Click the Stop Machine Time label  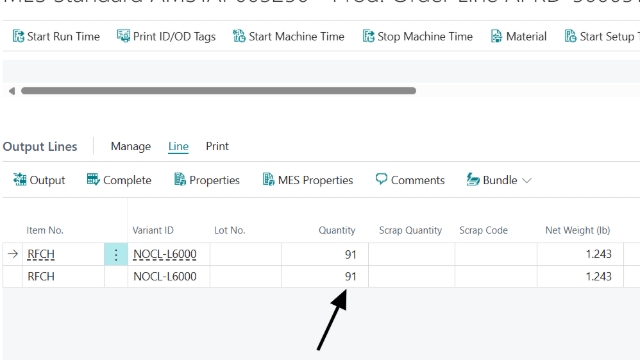click(x=425, y=36)
